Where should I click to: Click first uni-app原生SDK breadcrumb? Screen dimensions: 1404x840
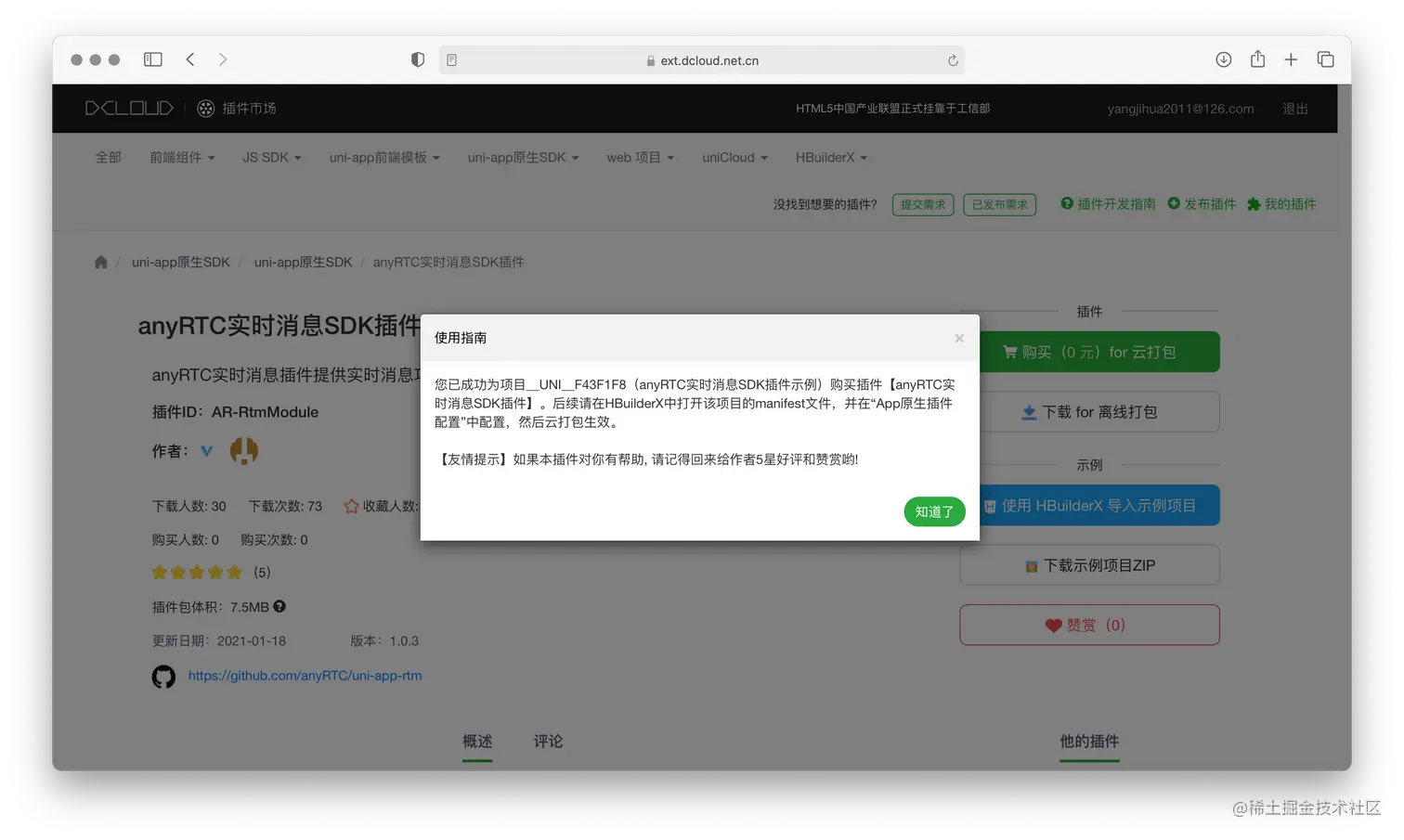181,262
